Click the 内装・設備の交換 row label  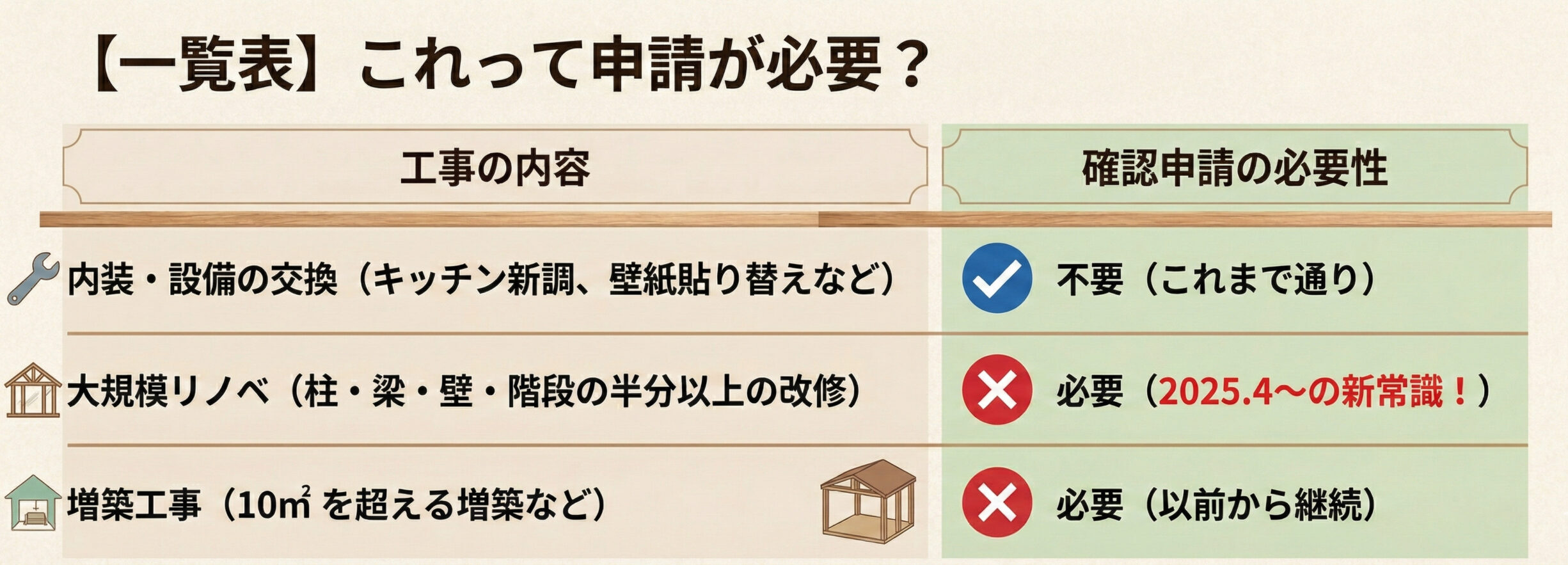(x=202, y=280)
